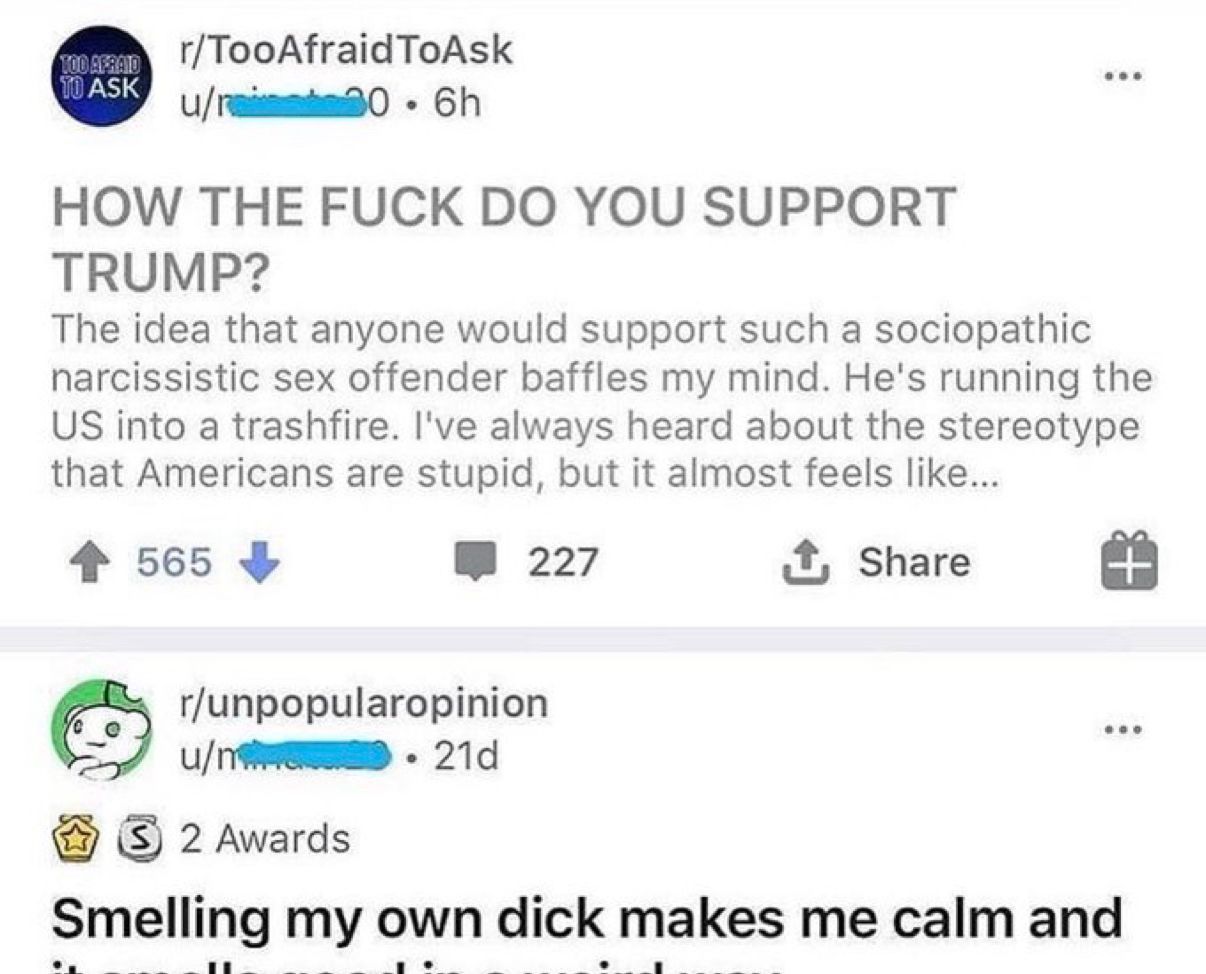
Task: Go to r/unpopularopinion subreddit
Action: 360,702
